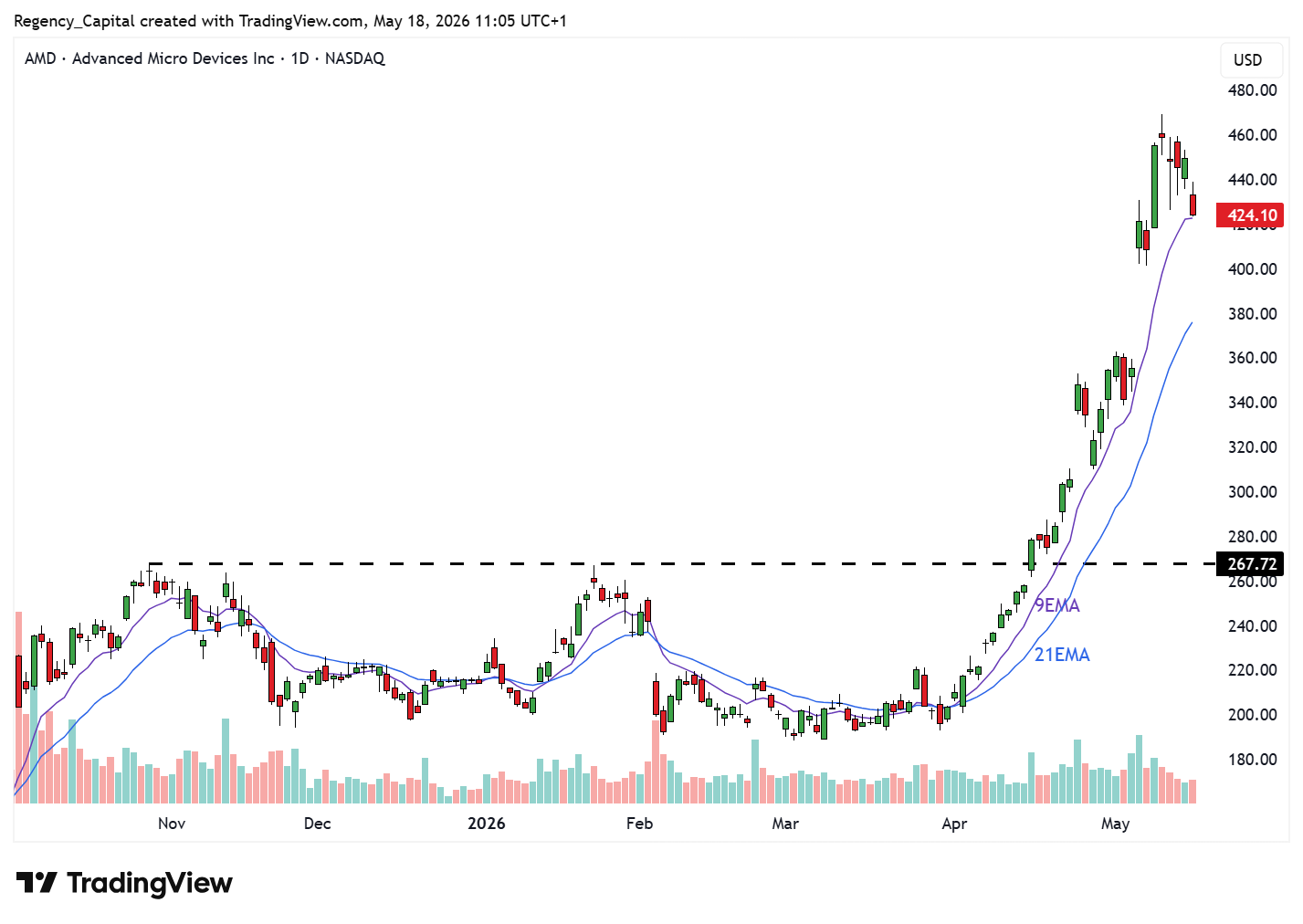Screen dimensions: 1303x924
Task: Click the Feb label on time axis
Action: coord(639,824)
